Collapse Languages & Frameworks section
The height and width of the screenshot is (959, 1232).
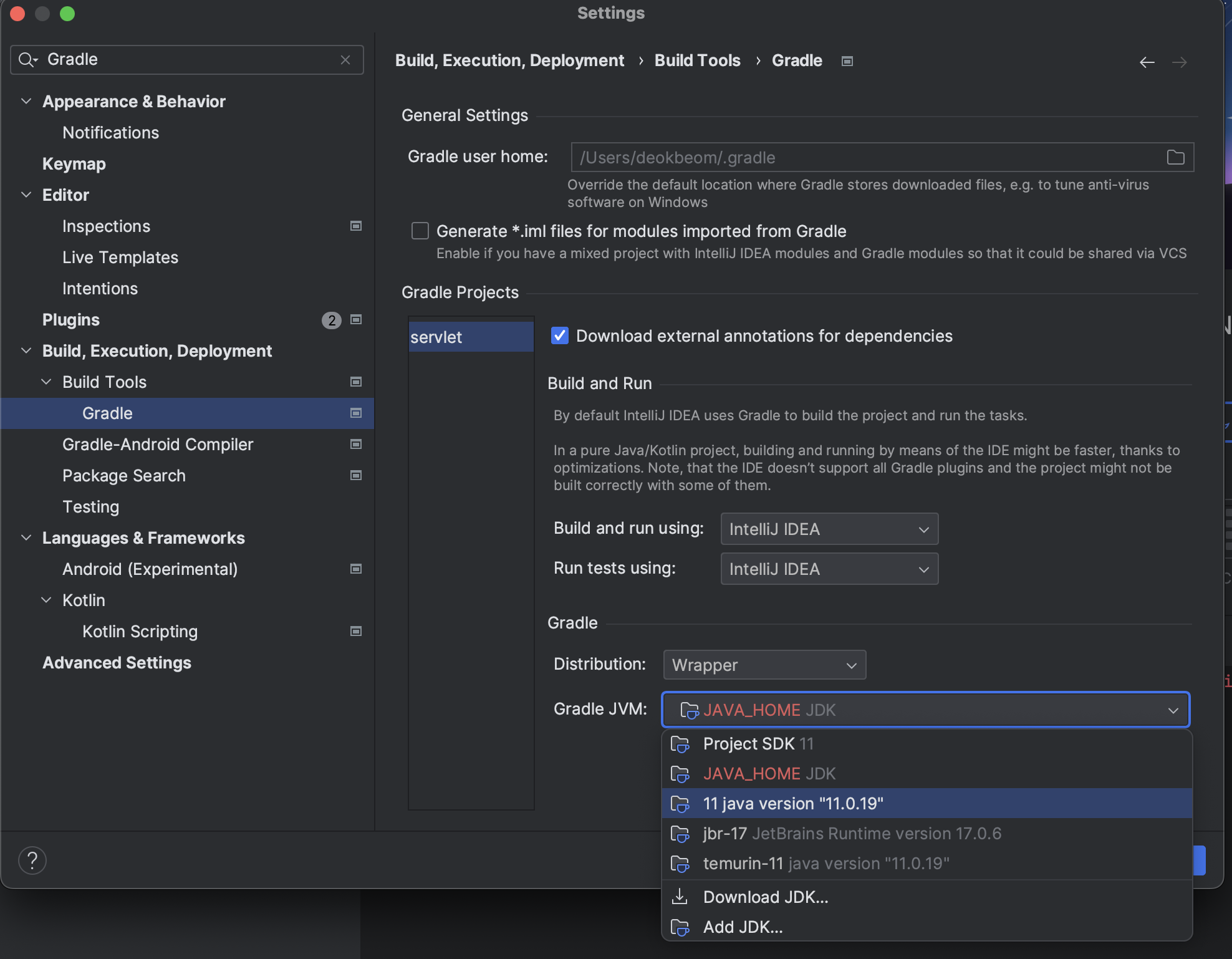(x=26, y=537)
